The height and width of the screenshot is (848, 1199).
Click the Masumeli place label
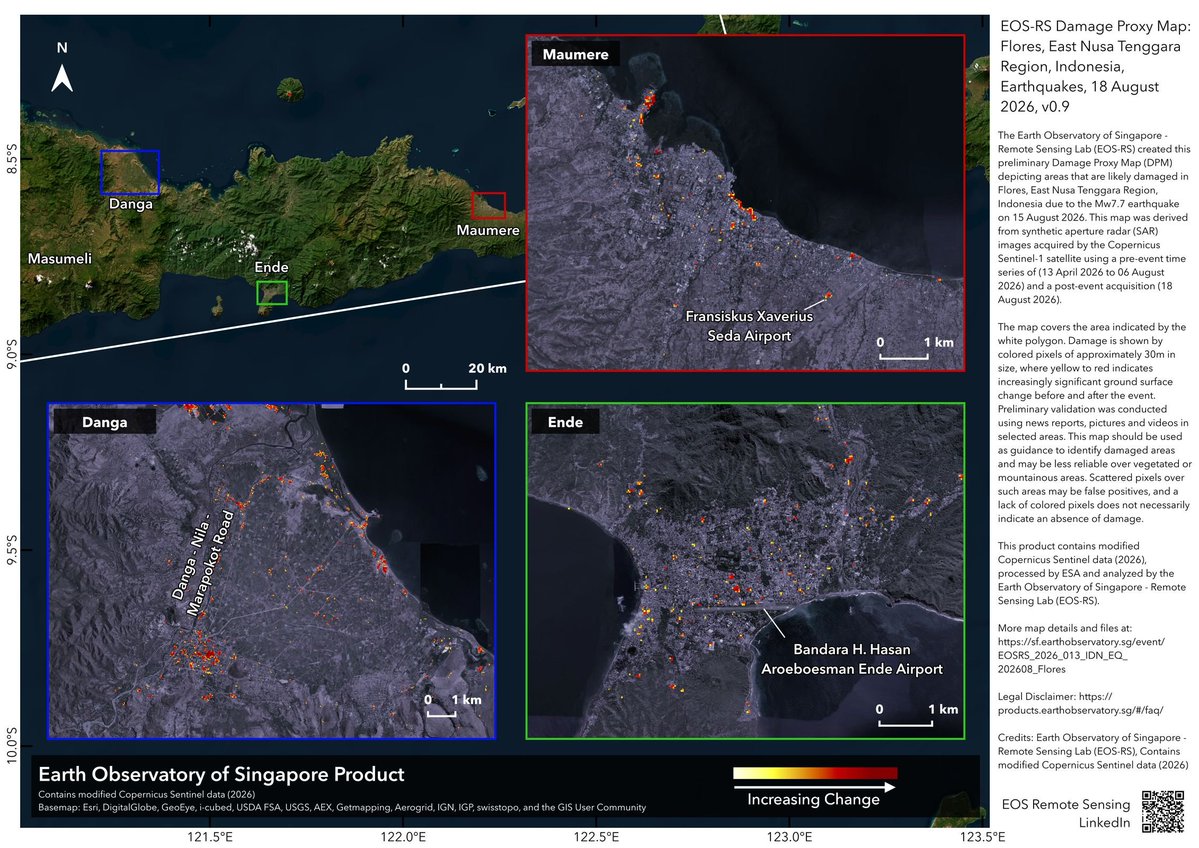click(60, 258)
